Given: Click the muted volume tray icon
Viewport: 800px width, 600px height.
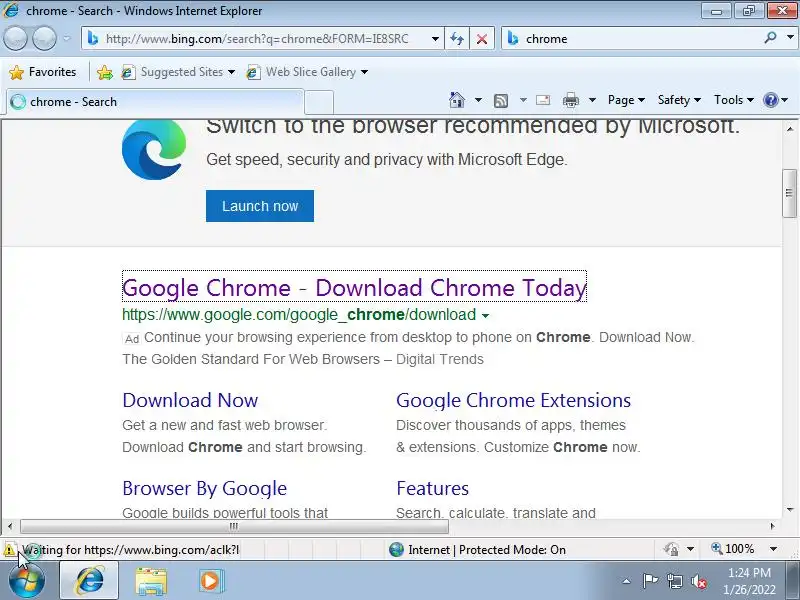Looking at the screenshot, I should 699,581.
